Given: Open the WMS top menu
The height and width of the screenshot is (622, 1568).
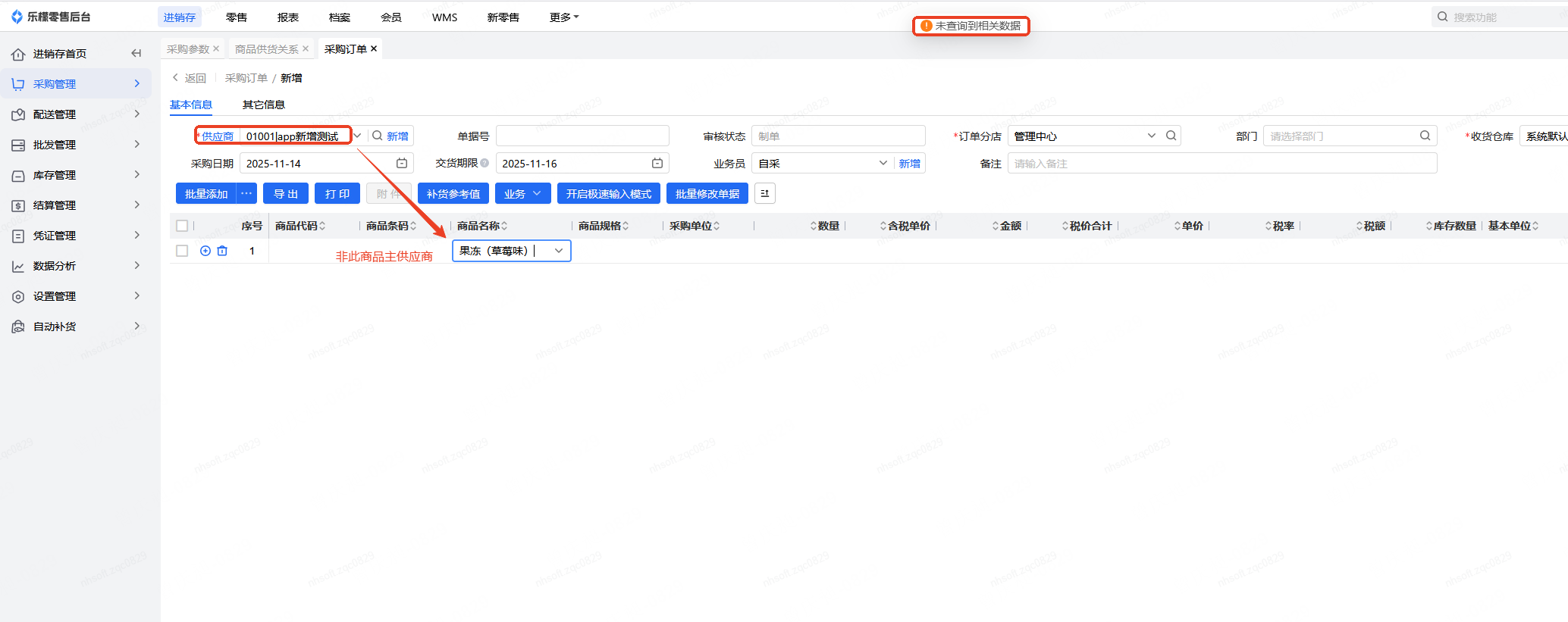Looking at the screenshot, I should point(445,17).
